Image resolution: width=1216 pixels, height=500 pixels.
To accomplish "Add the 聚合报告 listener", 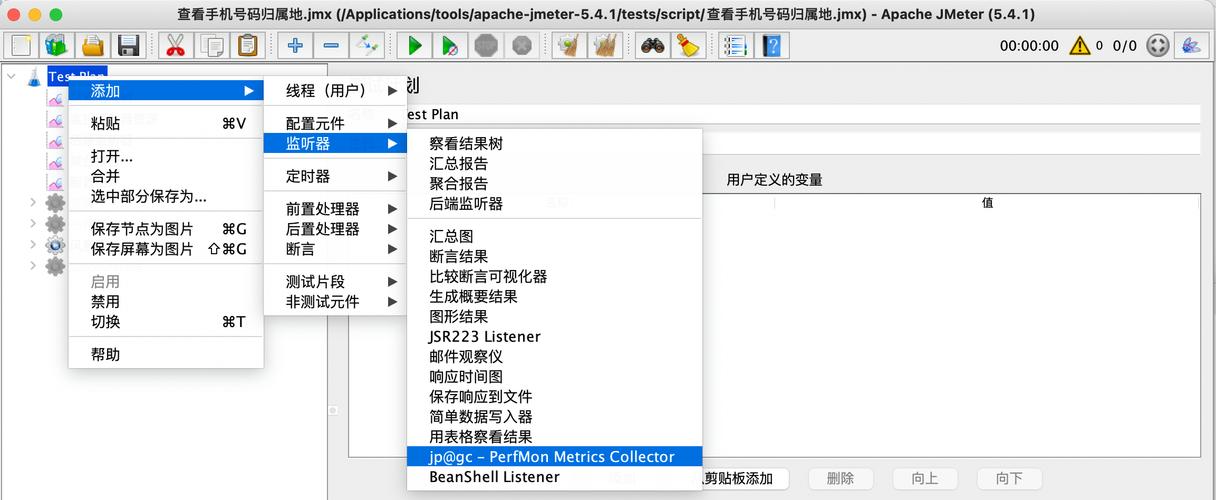I will (555, 183).
